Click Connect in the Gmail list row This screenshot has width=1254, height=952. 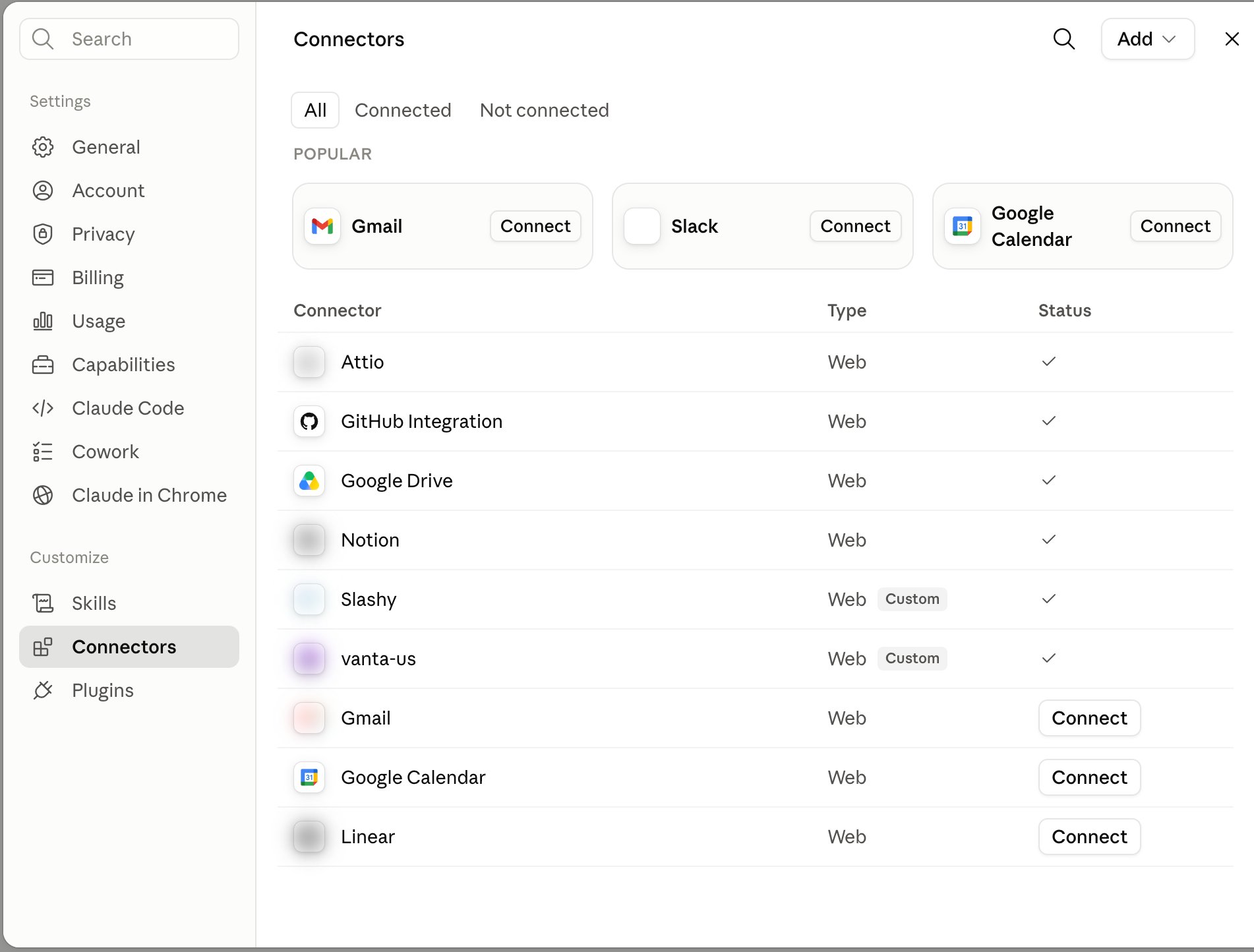1089,718
